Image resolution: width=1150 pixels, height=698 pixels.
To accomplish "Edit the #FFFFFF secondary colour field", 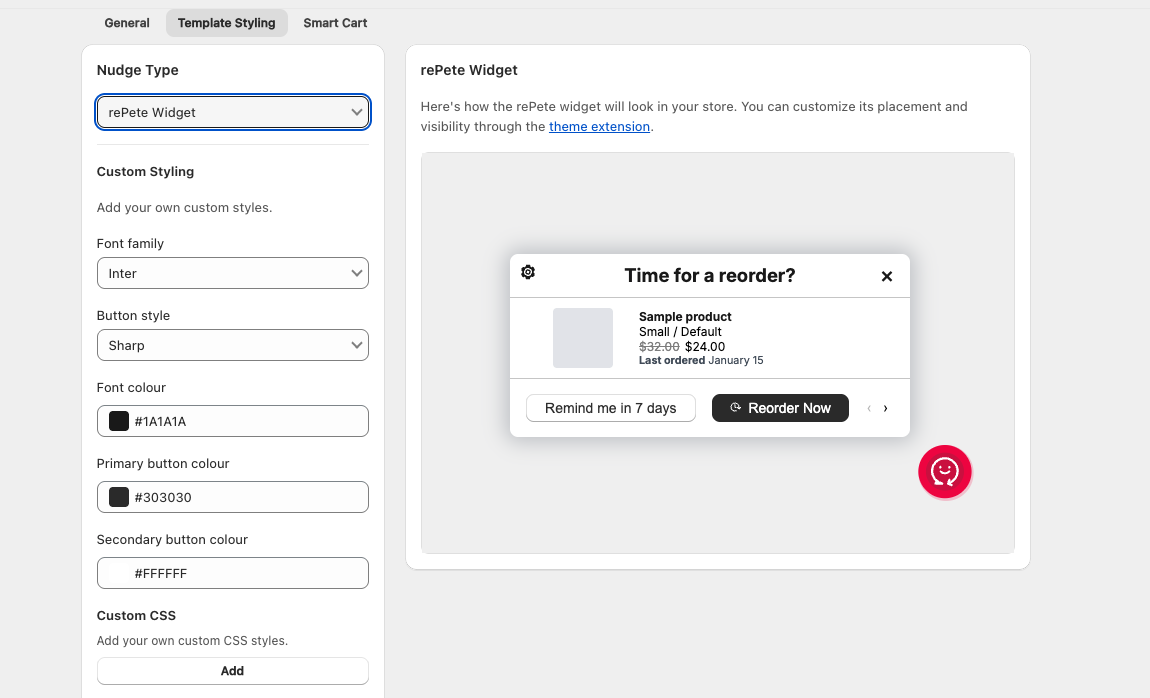I will point(232,573).
